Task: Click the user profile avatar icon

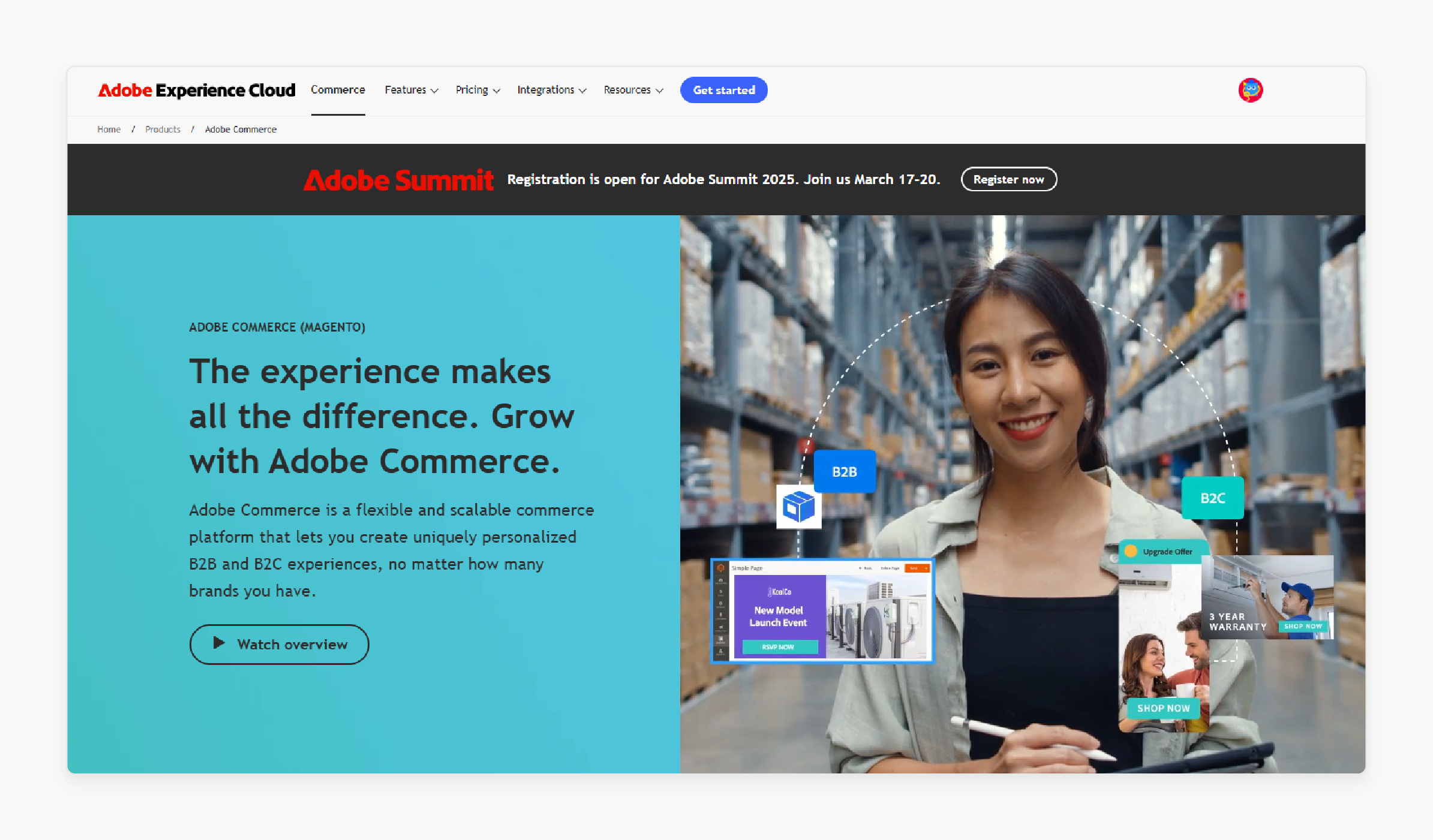Action: coord(1250,90)
